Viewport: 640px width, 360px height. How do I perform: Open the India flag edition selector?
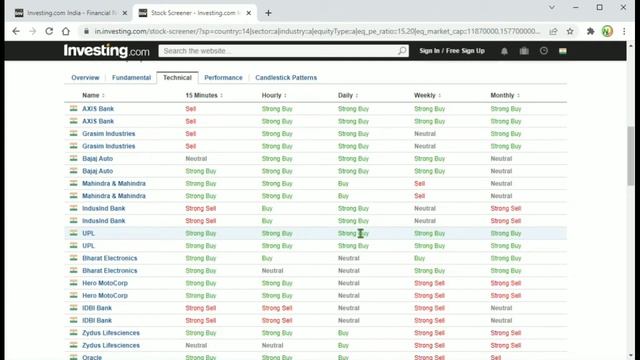tap(563, 51)
